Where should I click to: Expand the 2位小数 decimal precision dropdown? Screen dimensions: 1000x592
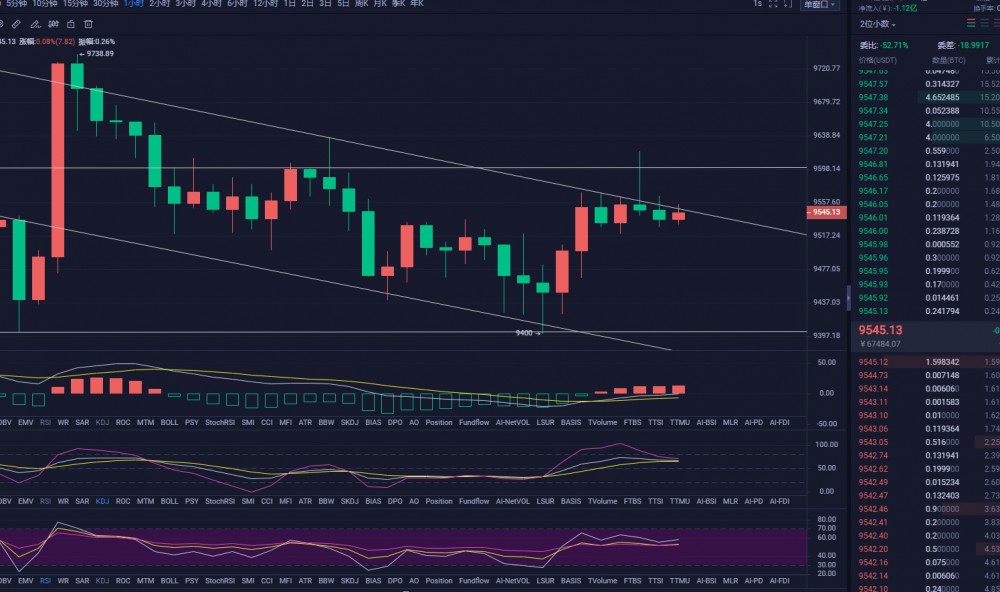tap(878, 23)
